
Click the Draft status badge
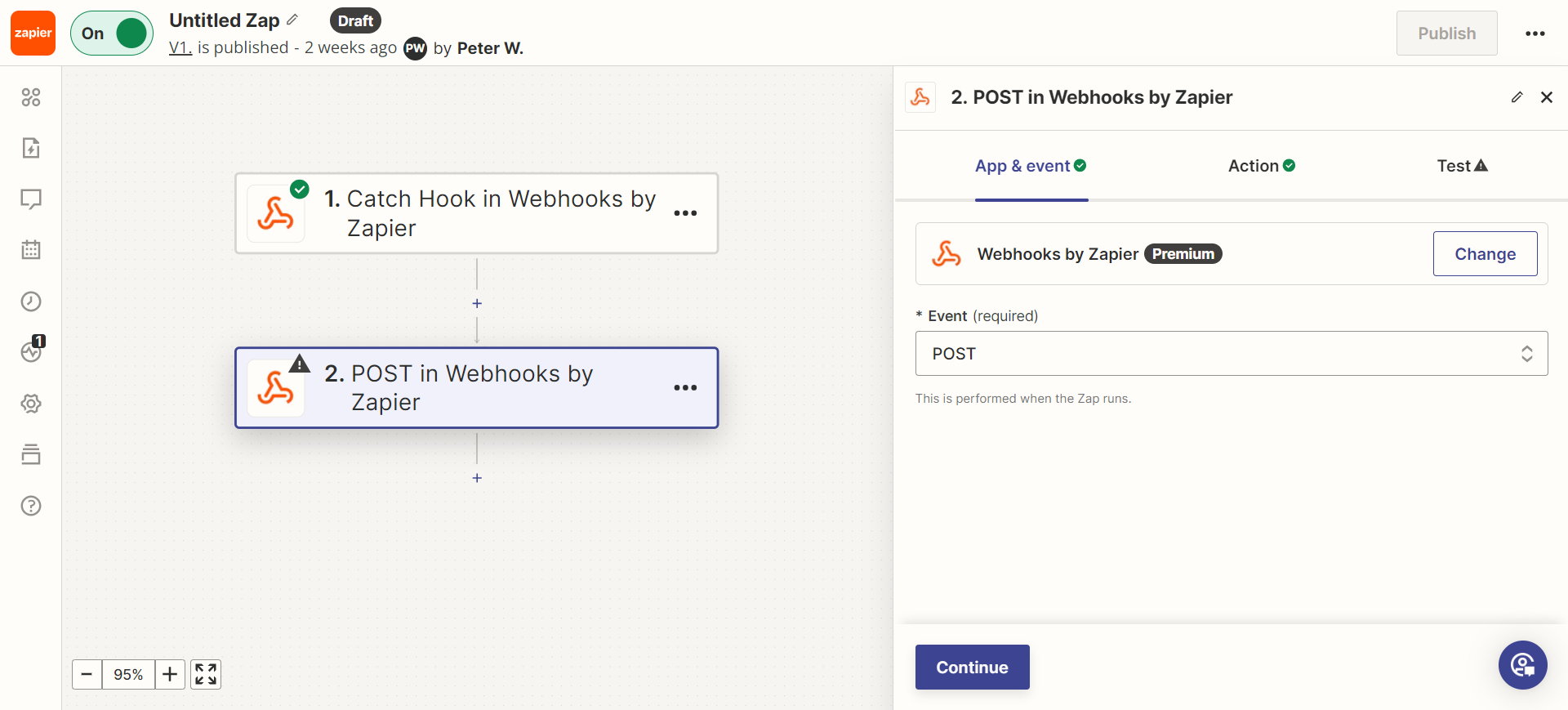(x=355, y=20)
